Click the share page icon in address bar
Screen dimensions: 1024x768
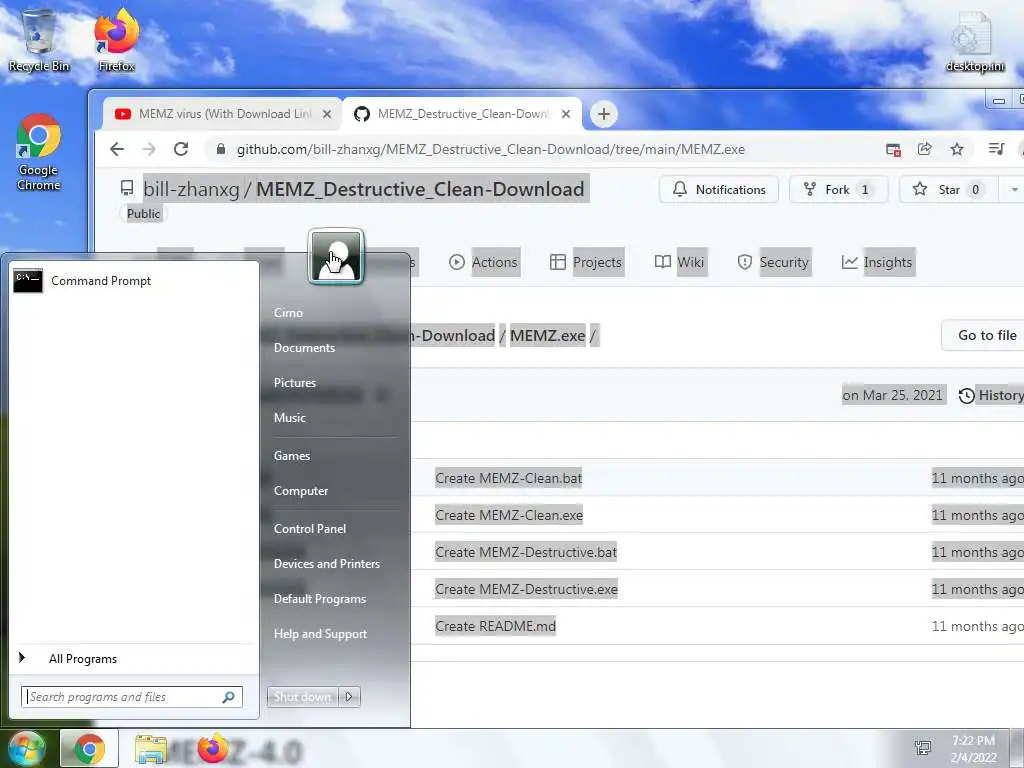[x=925, y=149]
